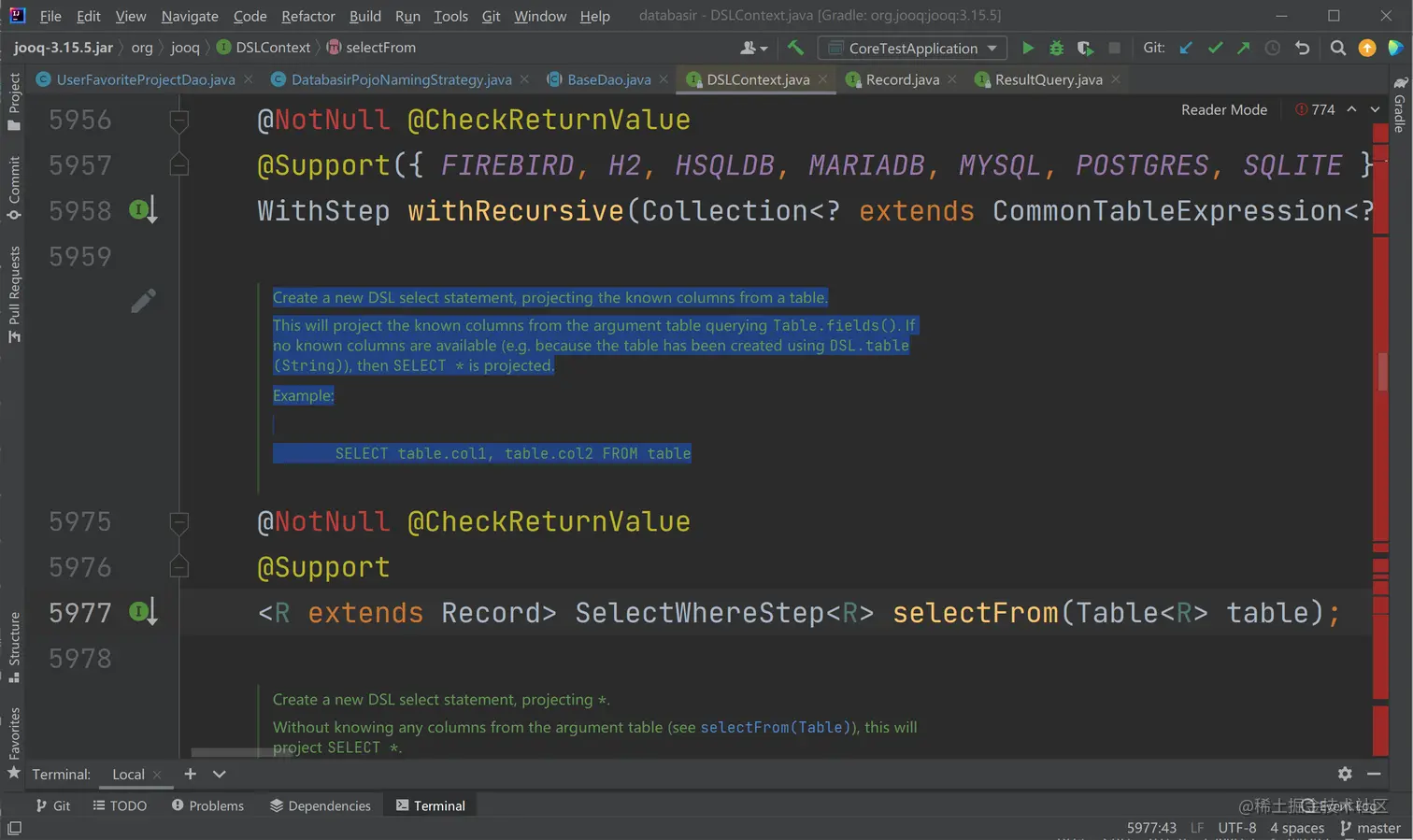Toggle rendered doc view with pencil icon
This screenshot has width=1413, height=840.
point(143,301)
